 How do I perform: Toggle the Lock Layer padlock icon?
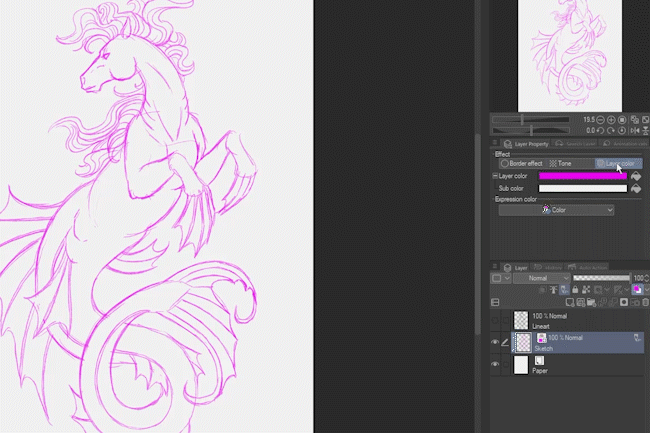(575, 290)
